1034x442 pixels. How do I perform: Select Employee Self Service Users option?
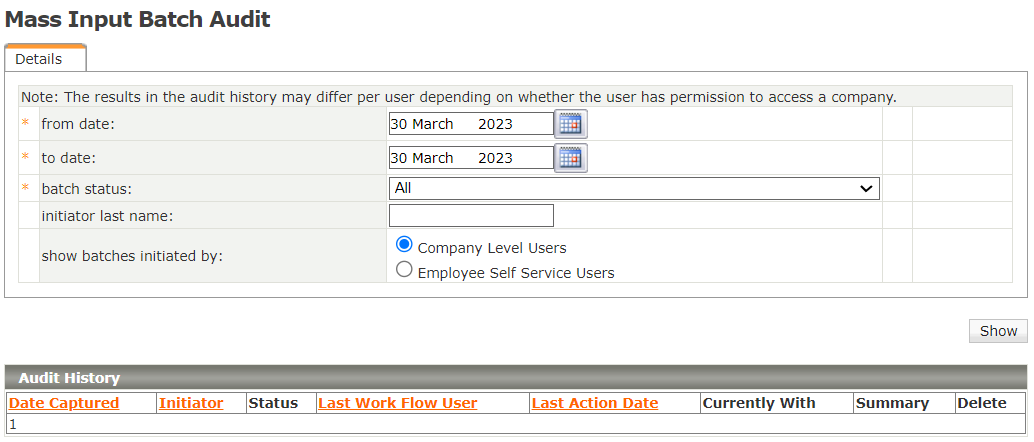tap(405, 270)
